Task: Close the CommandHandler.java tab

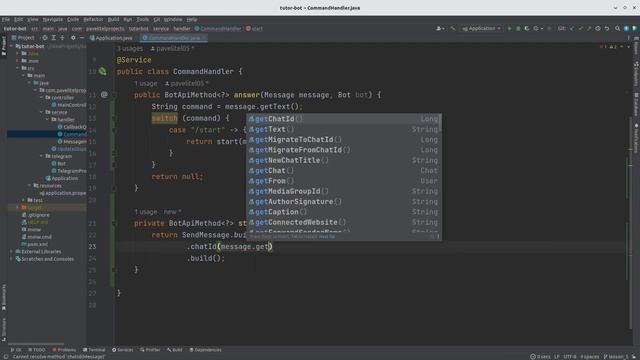Action: (x=204, y=38)
